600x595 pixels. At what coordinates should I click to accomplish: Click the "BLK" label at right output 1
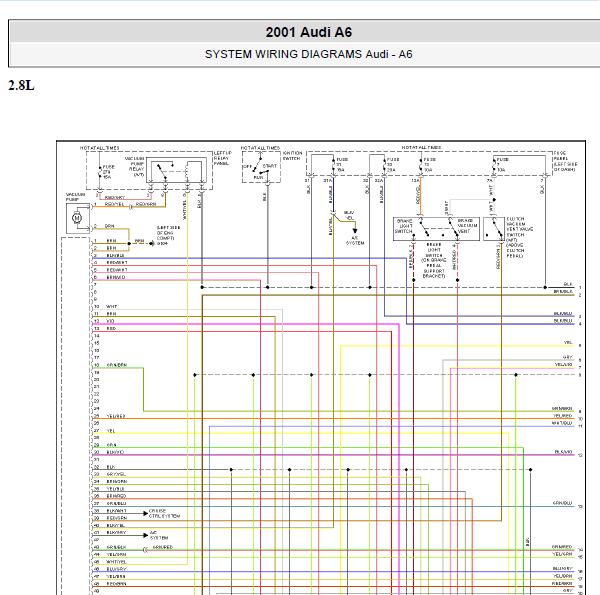(x=568, y=284)
